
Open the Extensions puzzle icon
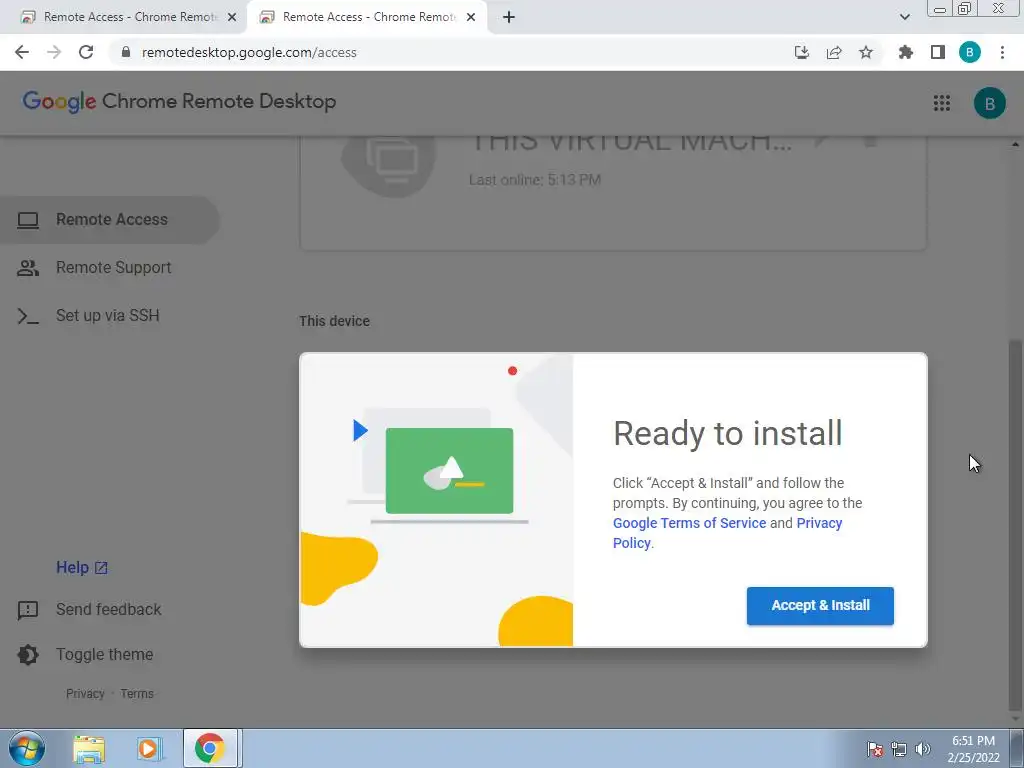906,52
